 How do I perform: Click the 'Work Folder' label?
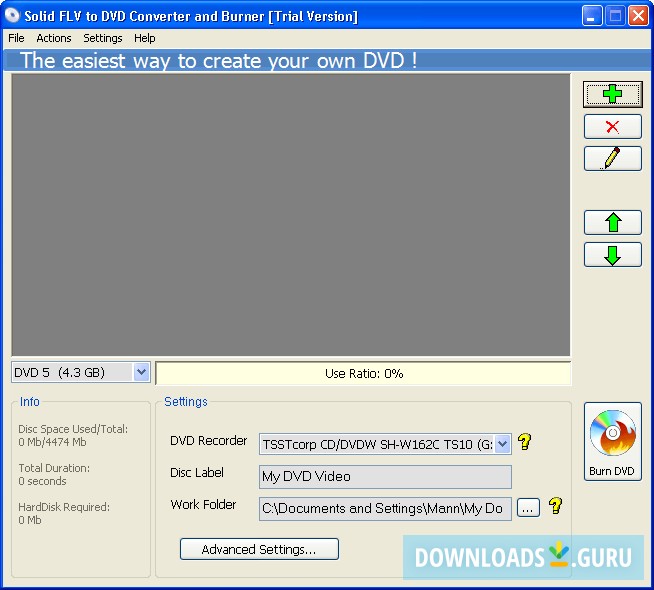pos(203,505)
